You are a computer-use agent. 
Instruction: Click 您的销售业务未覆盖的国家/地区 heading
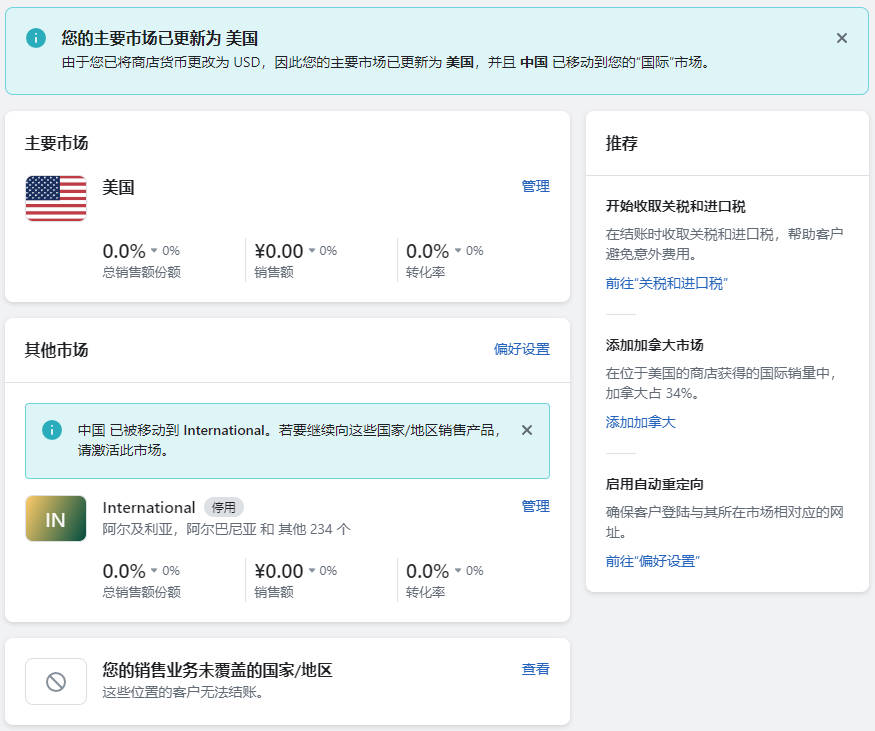(217, 670)
